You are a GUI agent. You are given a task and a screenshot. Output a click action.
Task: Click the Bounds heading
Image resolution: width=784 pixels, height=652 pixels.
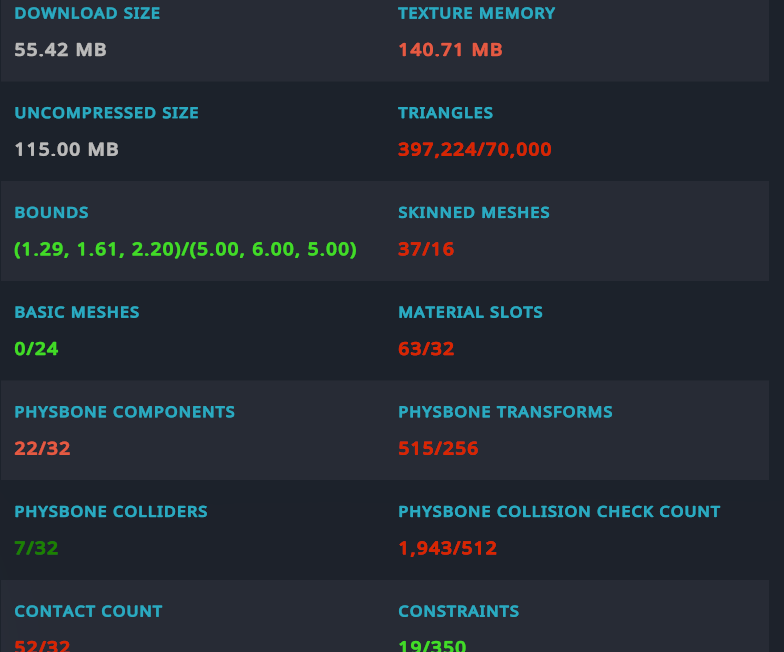[52, 212]
